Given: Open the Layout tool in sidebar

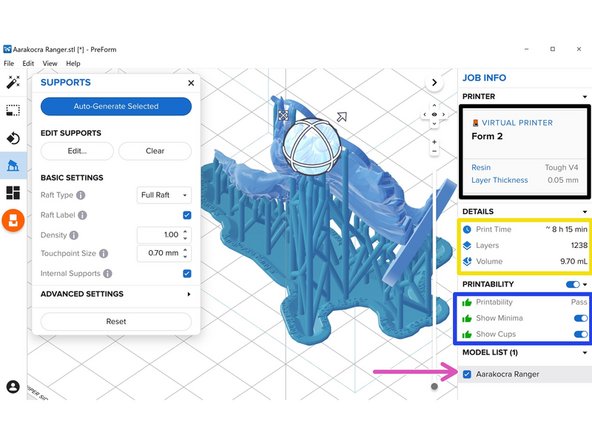Looking at the screenshot, I should pyautogui.click(x=13, y=193).
